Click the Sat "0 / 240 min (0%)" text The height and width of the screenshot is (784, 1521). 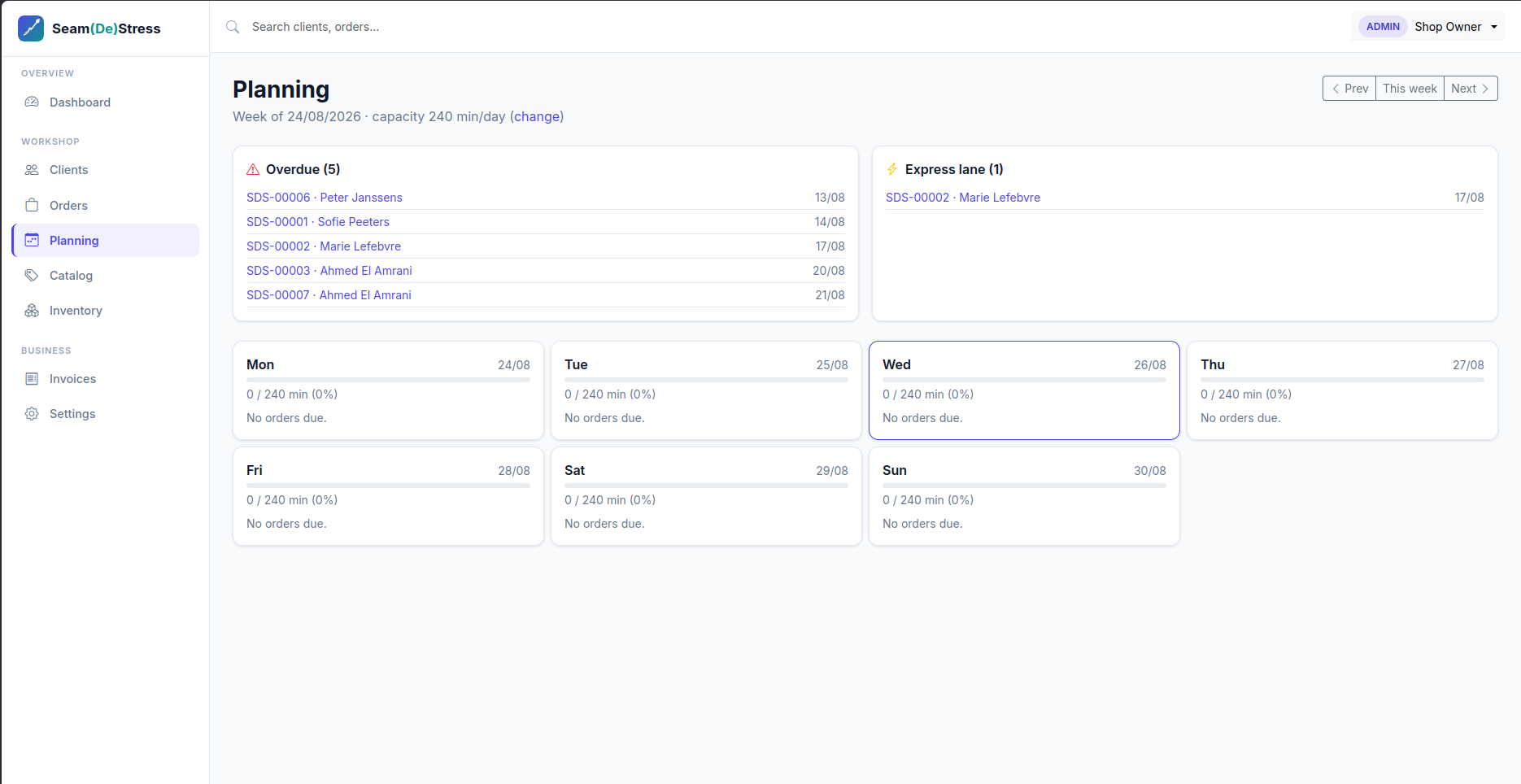610,500
